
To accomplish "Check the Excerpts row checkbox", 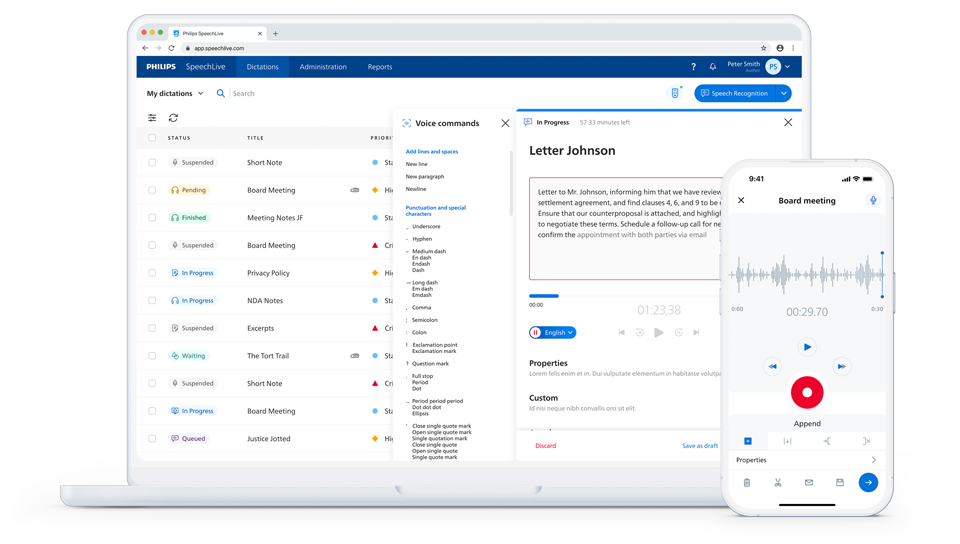I will tap(152, 328).
